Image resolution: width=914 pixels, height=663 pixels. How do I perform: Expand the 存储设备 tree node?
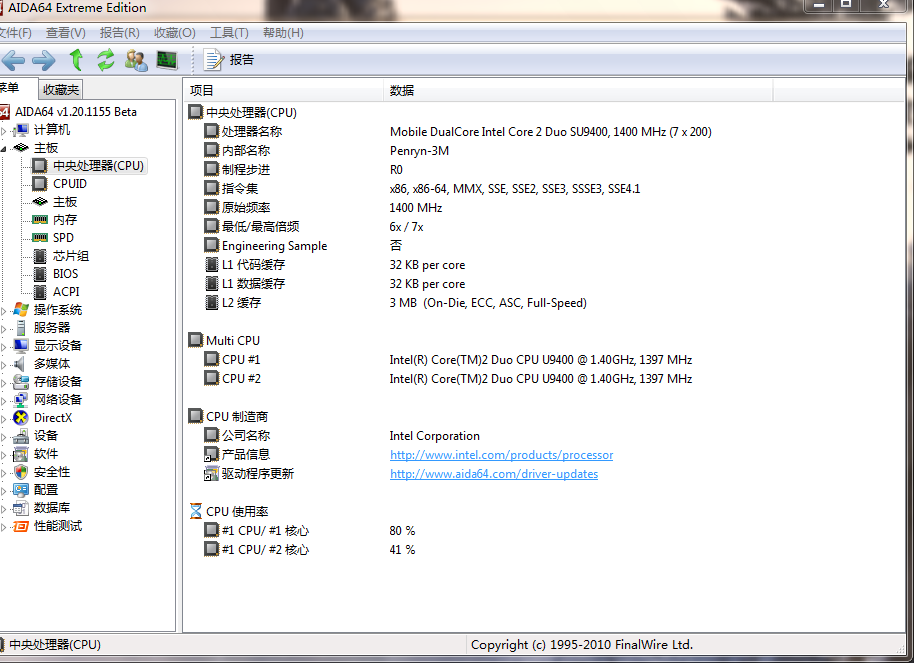[x=3, y=383]
